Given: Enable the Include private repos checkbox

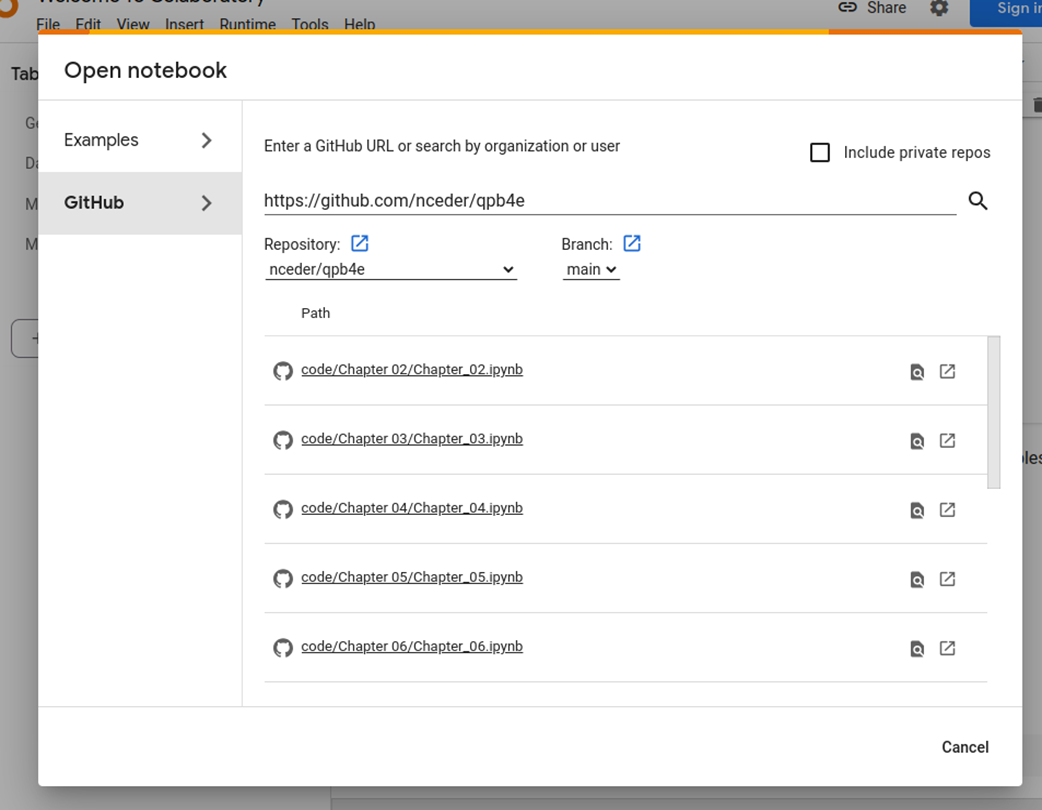Looking at the screenshot, I should [x=820, y=153].
